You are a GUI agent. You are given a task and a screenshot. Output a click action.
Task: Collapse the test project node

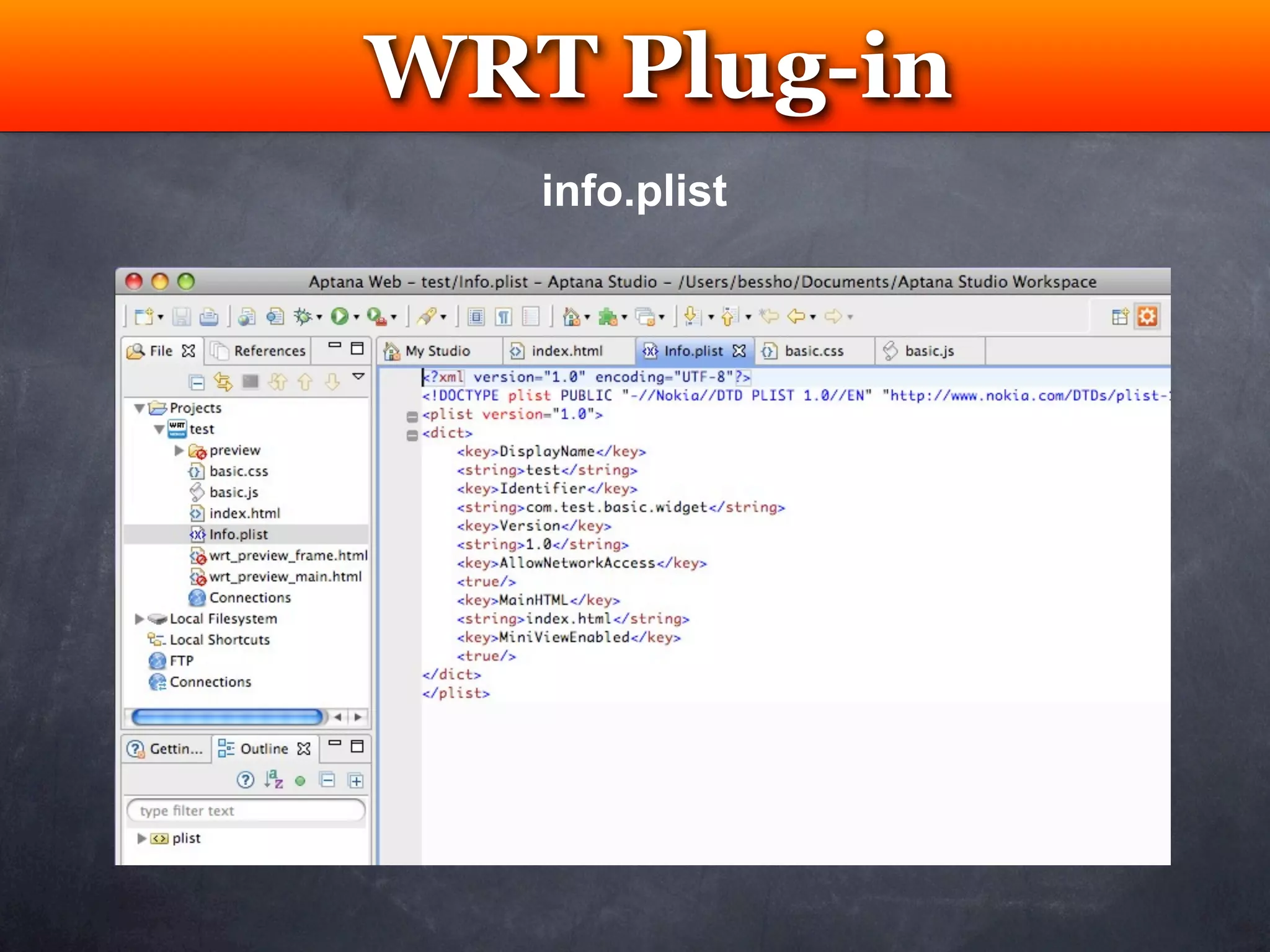pyautogui.click(x=159, y=430)
